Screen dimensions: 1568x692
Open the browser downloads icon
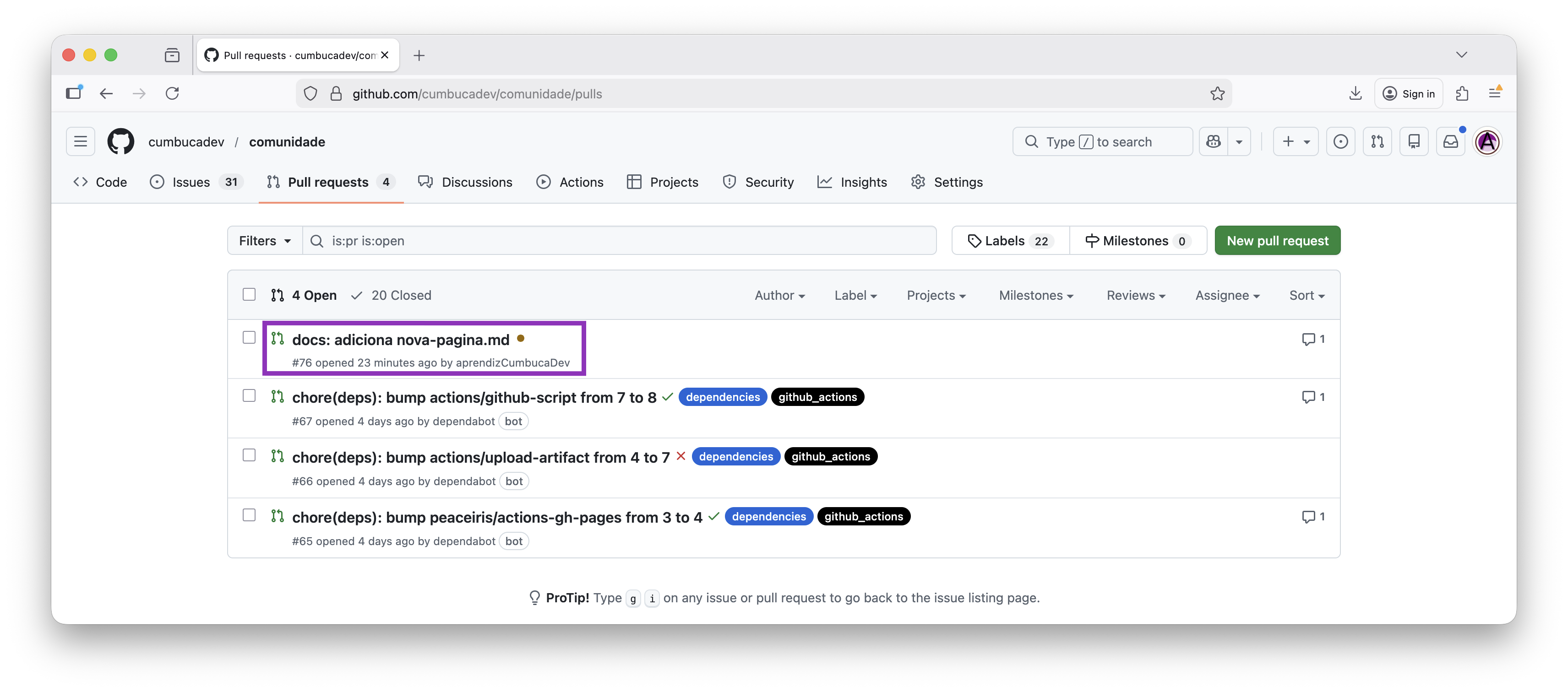(x=1355, y=94)
